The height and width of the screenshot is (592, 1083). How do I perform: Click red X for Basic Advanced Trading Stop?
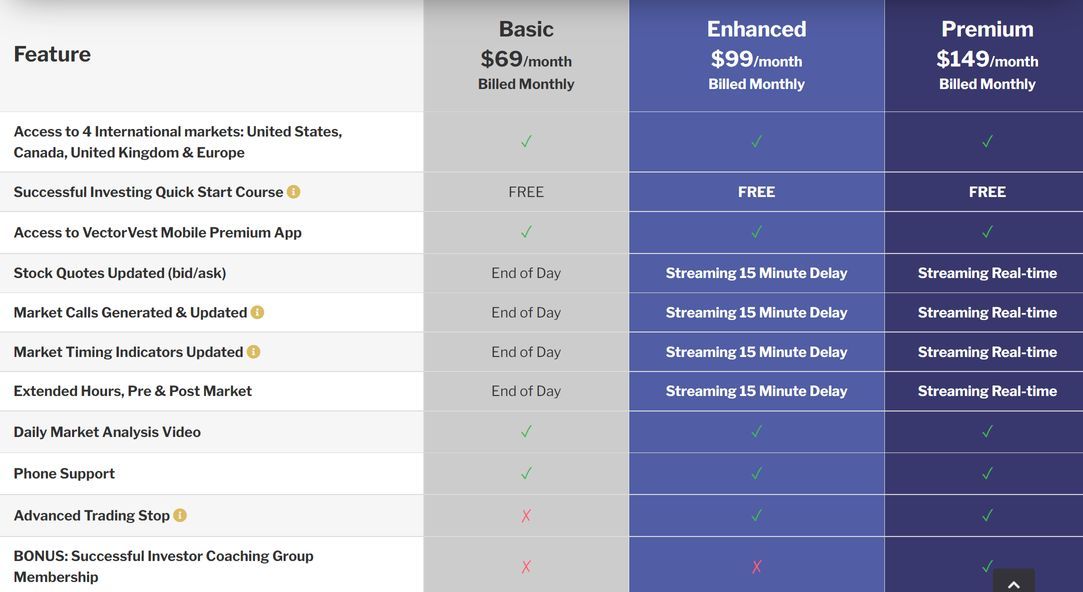[526, 516]
